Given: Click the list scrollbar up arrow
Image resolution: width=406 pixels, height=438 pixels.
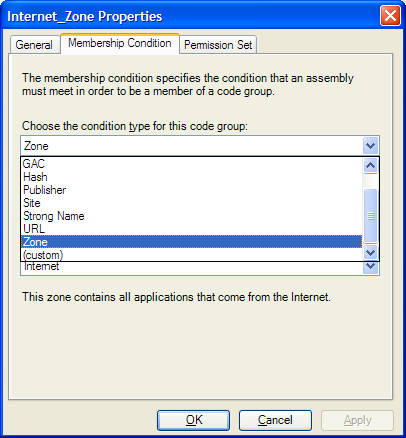Looking at the screenshot, I should [370, 165].
